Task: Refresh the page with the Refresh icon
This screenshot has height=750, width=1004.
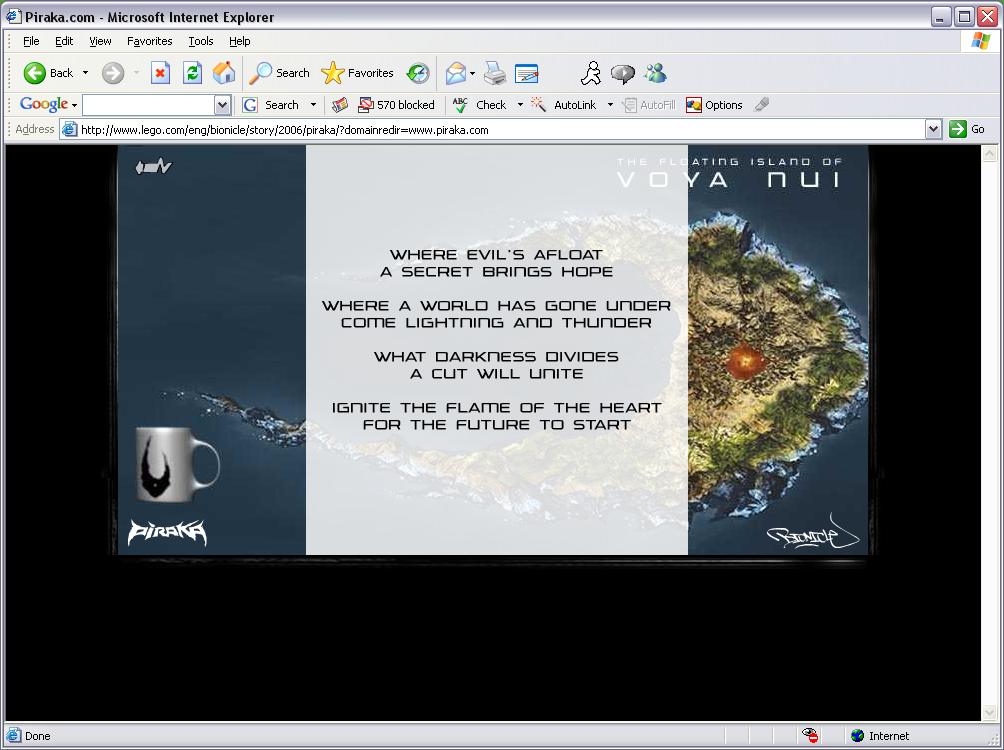Action: pos(192,73)
